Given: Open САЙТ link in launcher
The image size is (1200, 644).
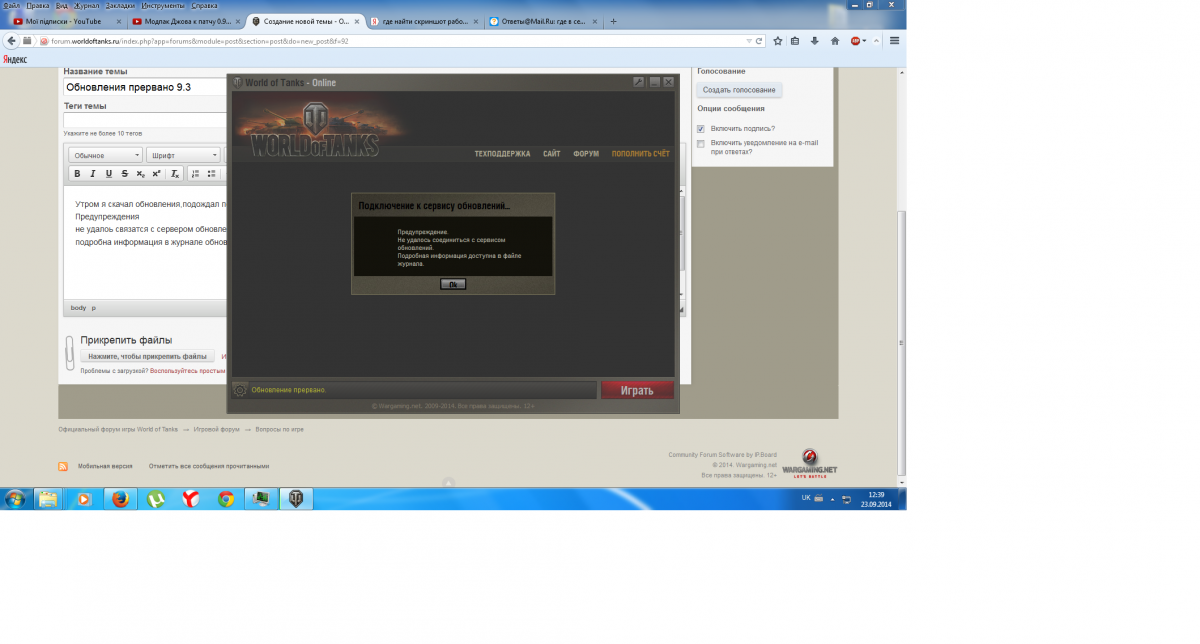Looking at the screenshot, I should pos(552,154).
